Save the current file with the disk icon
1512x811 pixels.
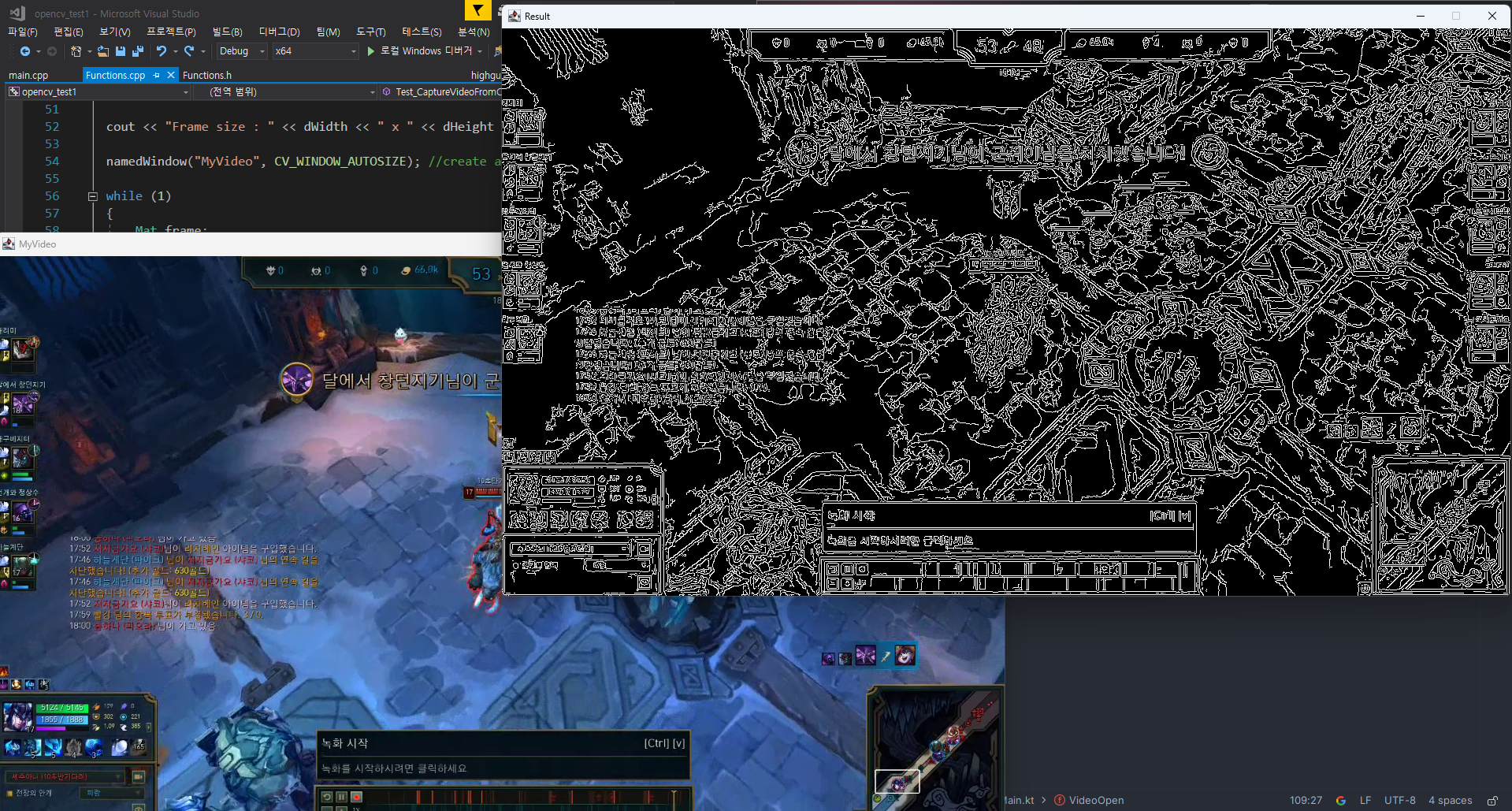[x=121, y=51]
